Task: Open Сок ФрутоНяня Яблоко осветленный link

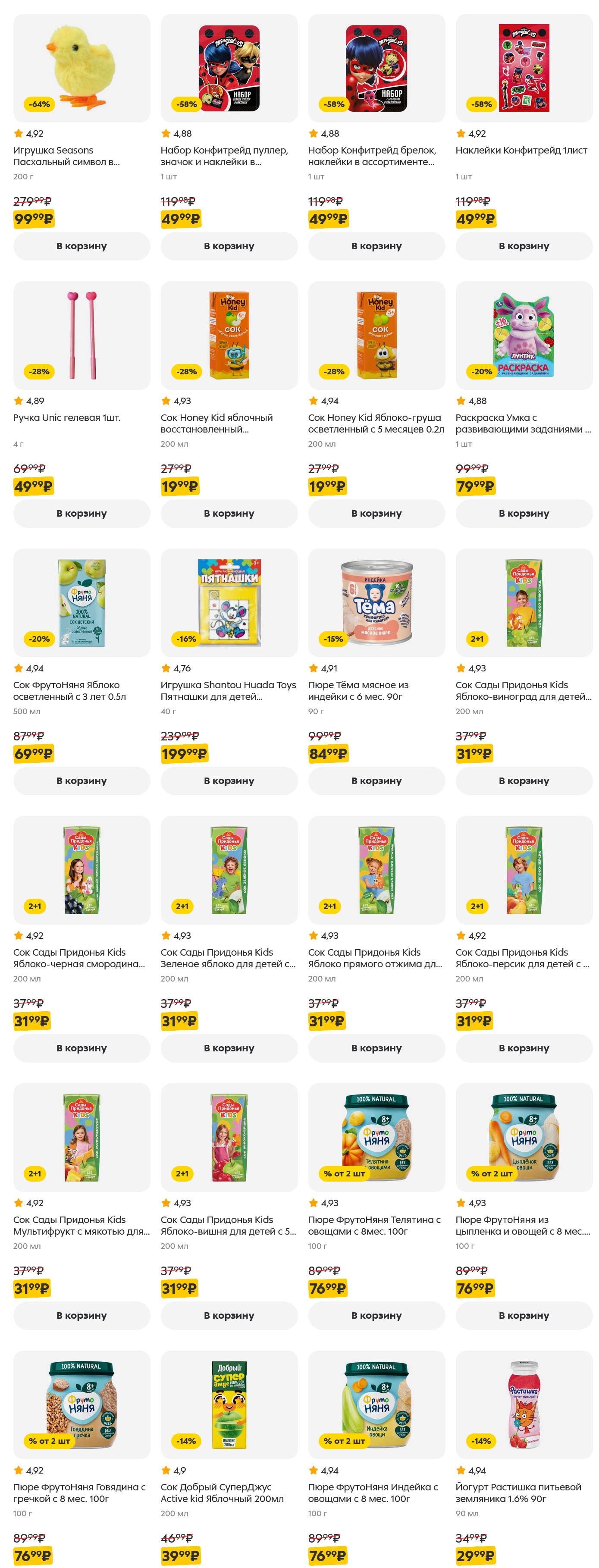Action: click(x=69, y=690)
